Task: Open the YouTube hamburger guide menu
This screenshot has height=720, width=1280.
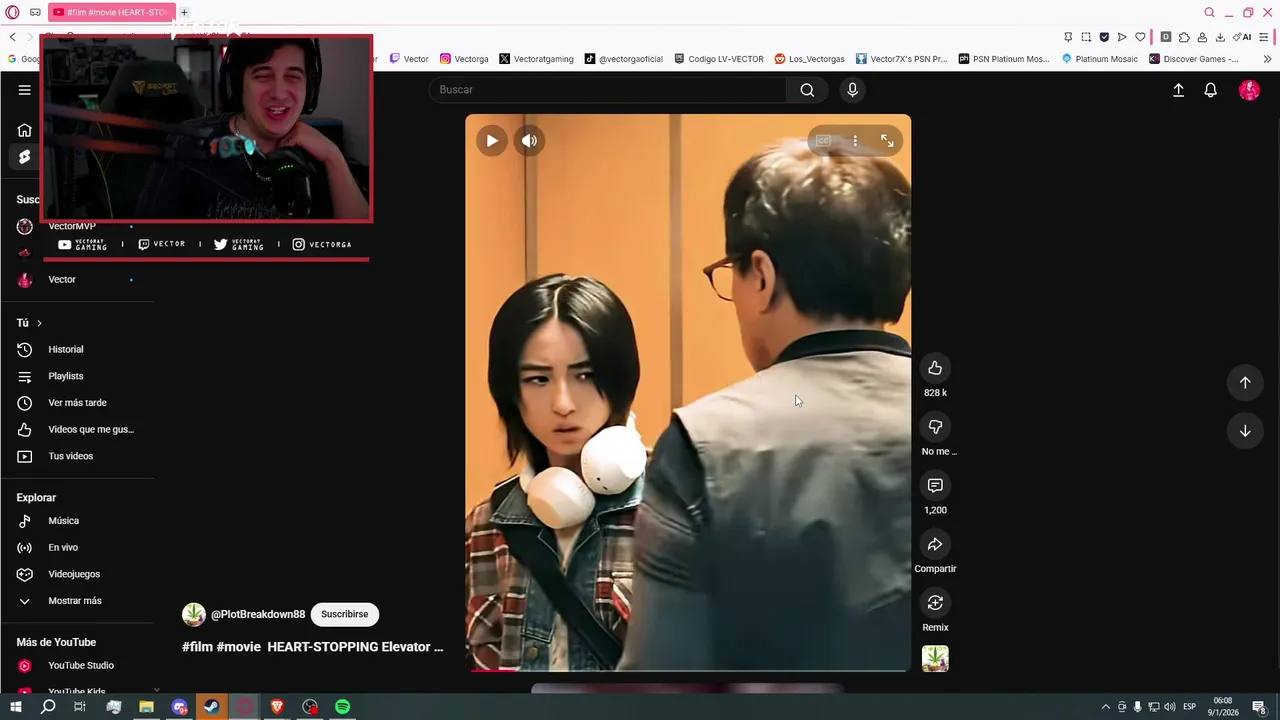Action: (x=24, y=90)
